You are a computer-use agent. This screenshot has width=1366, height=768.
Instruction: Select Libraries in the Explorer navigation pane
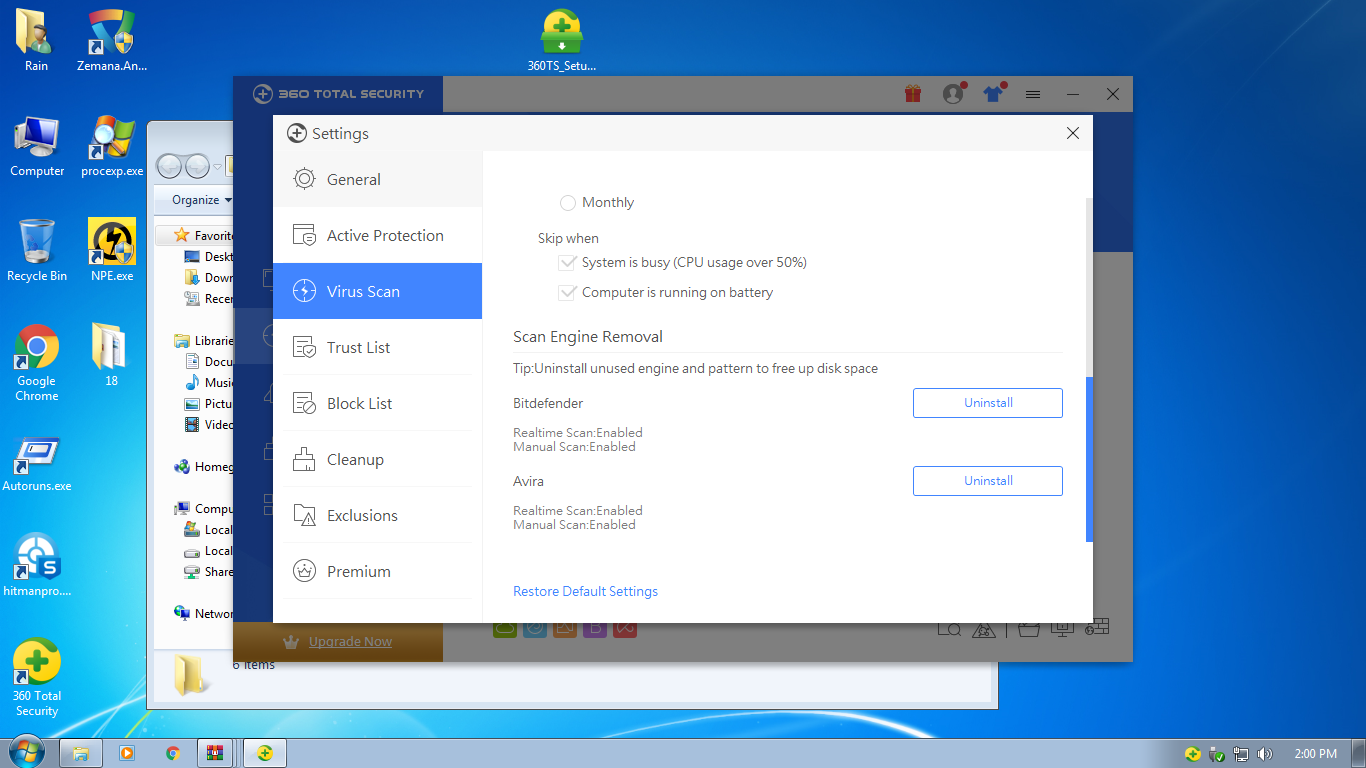(x=204, y=341)
